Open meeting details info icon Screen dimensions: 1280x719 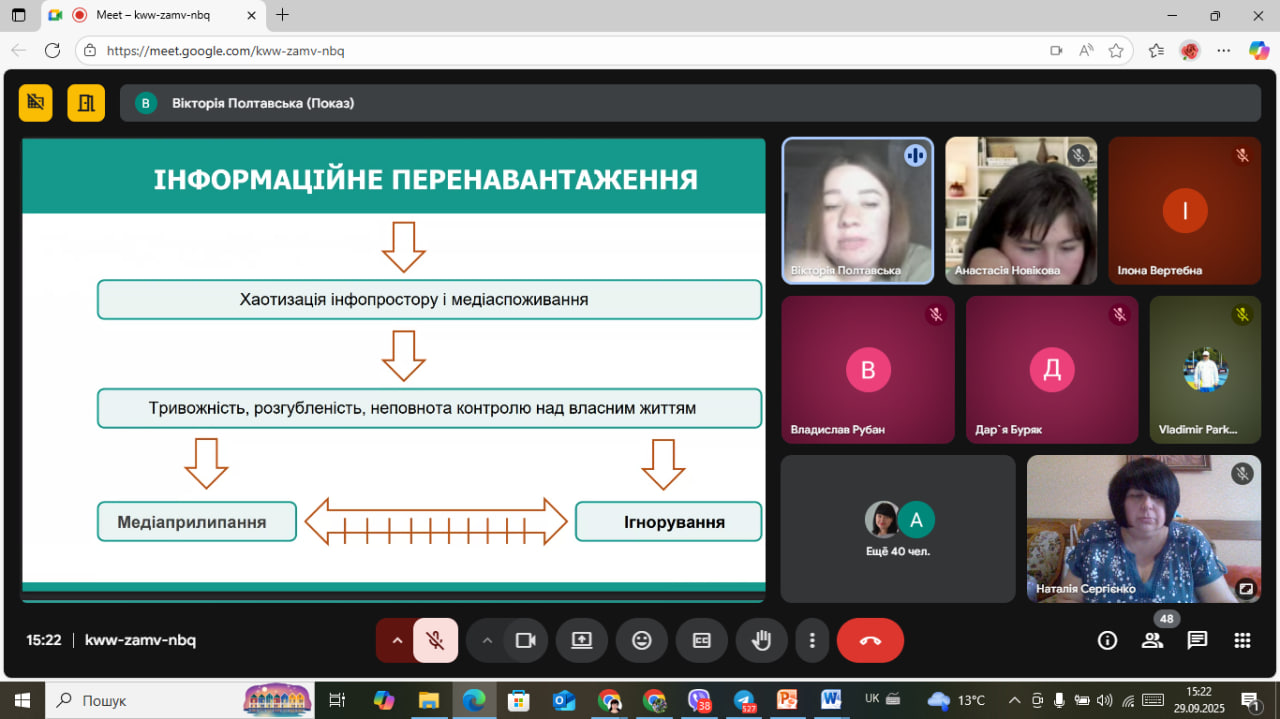click(1107, 641)
